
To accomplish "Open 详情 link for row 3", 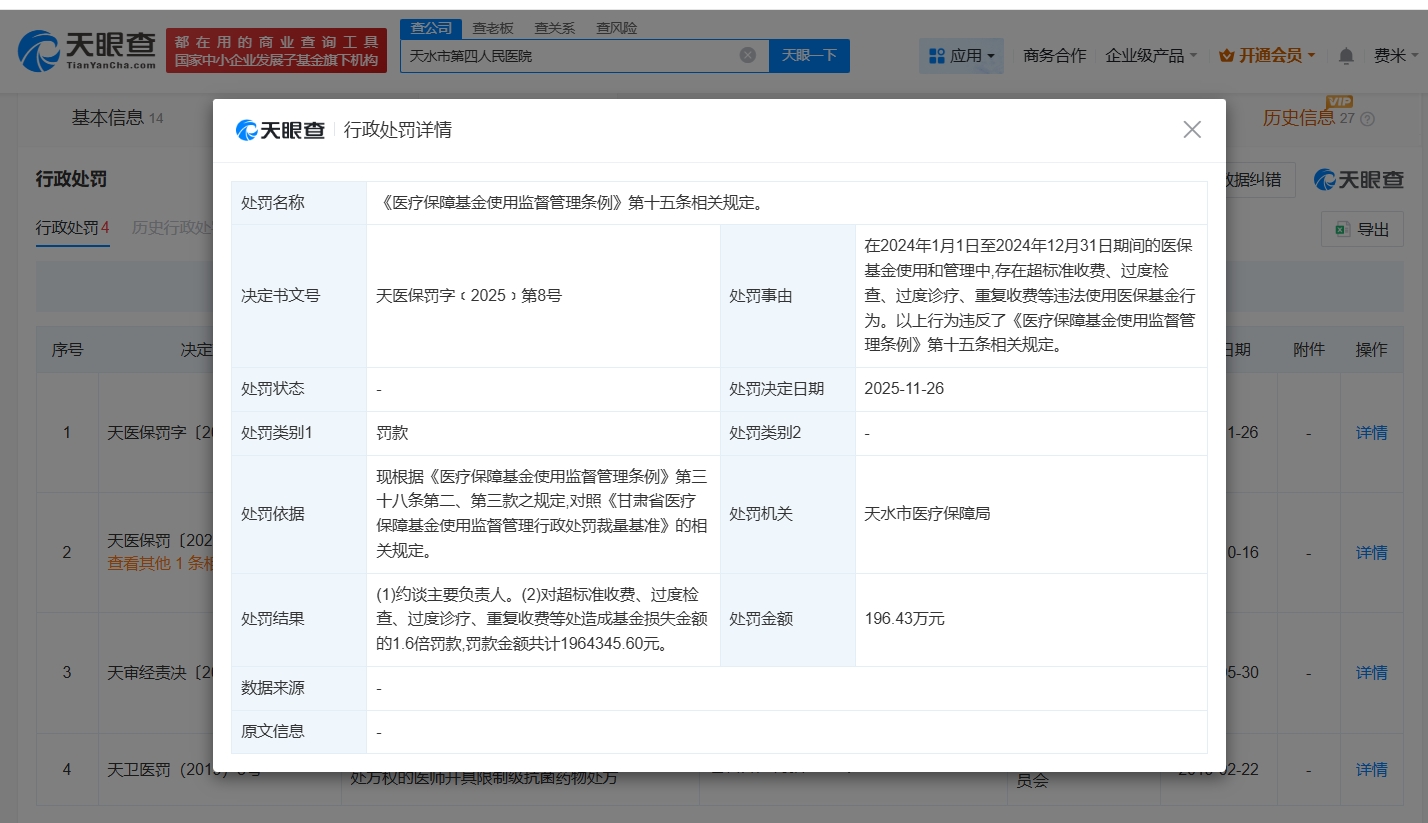I will click(x=1371, y=673).
